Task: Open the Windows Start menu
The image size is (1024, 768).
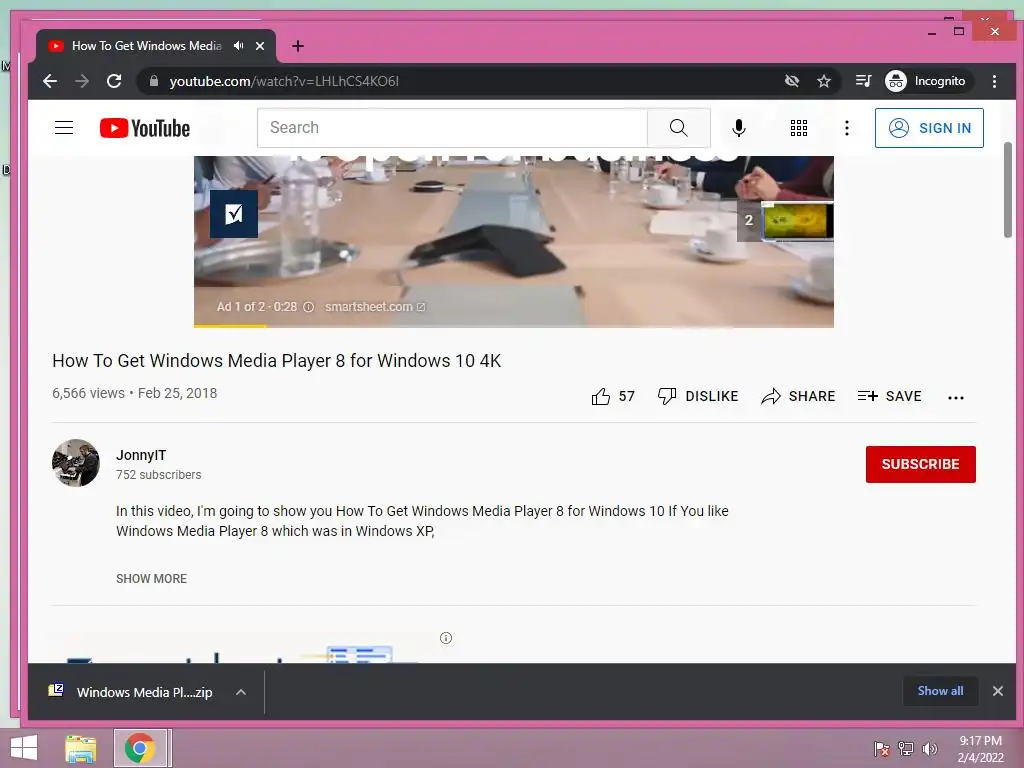Action: (x=24, y=748)
